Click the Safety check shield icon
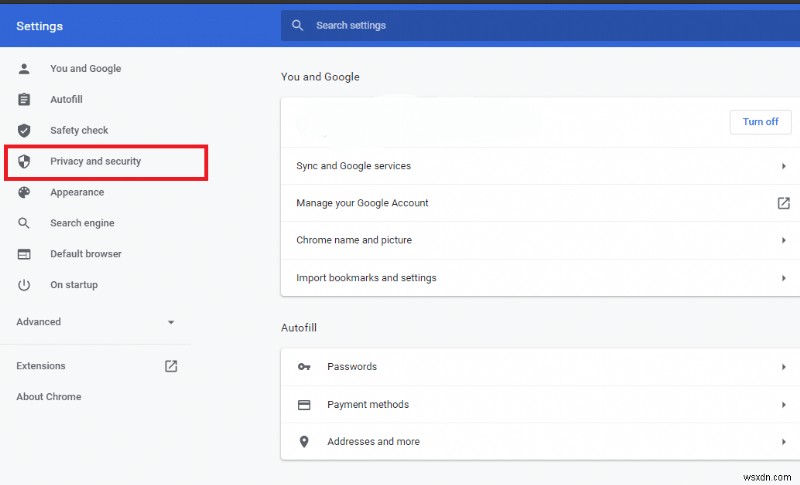The height and width of the screenshot is (485, 800). 25,131
